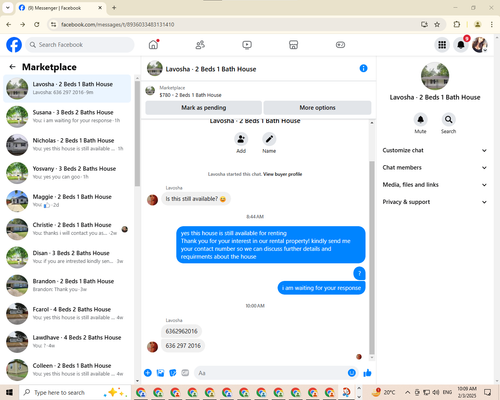Open conversation information blue info icon
The height and width of the screenshot is (400, 500).
[x=363, y=68]
